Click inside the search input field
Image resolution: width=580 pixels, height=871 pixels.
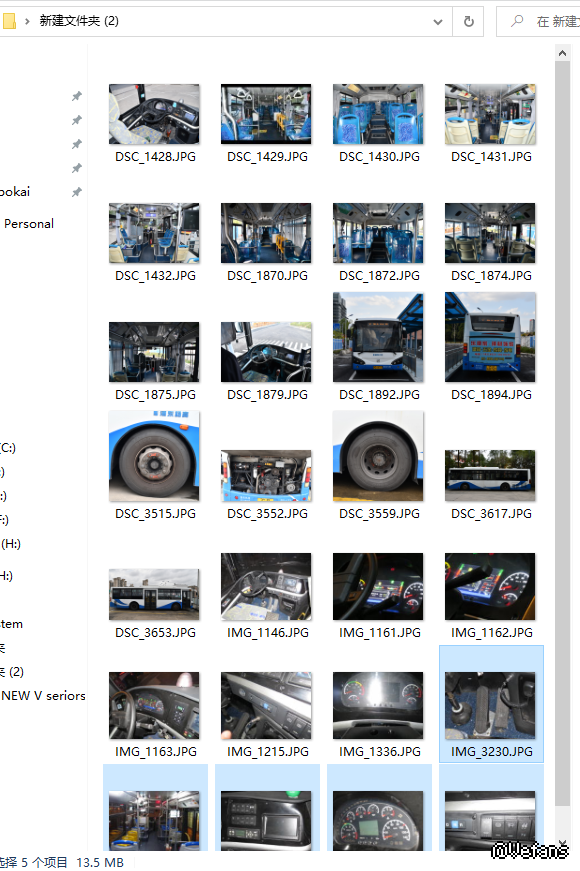[557, 22]
